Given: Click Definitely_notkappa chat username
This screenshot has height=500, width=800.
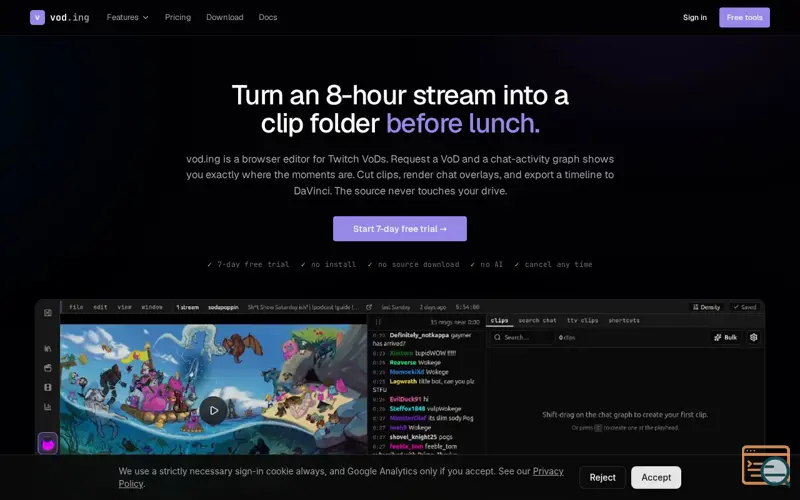Looking at the screenshot, I should [419, 335].
